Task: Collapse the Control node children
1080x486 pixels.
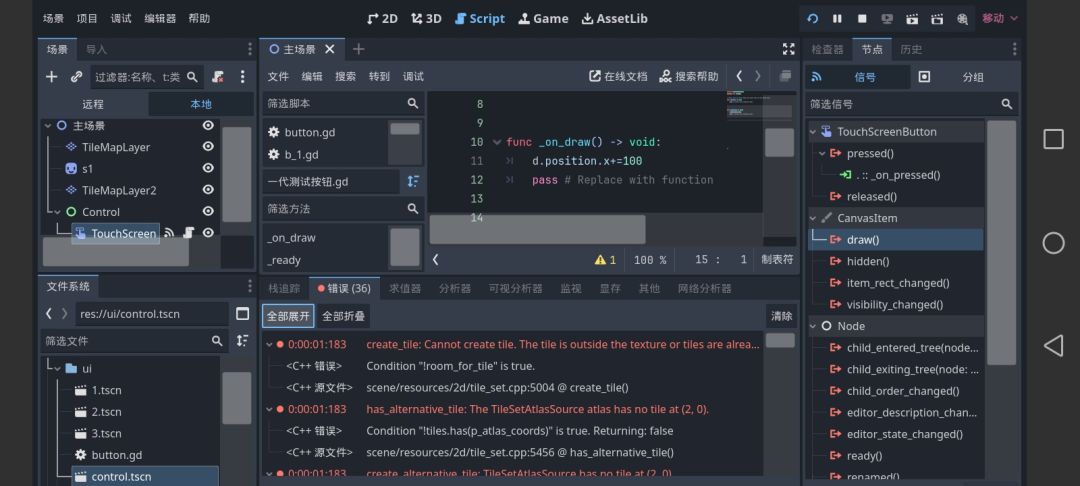Action: point(57,212)
